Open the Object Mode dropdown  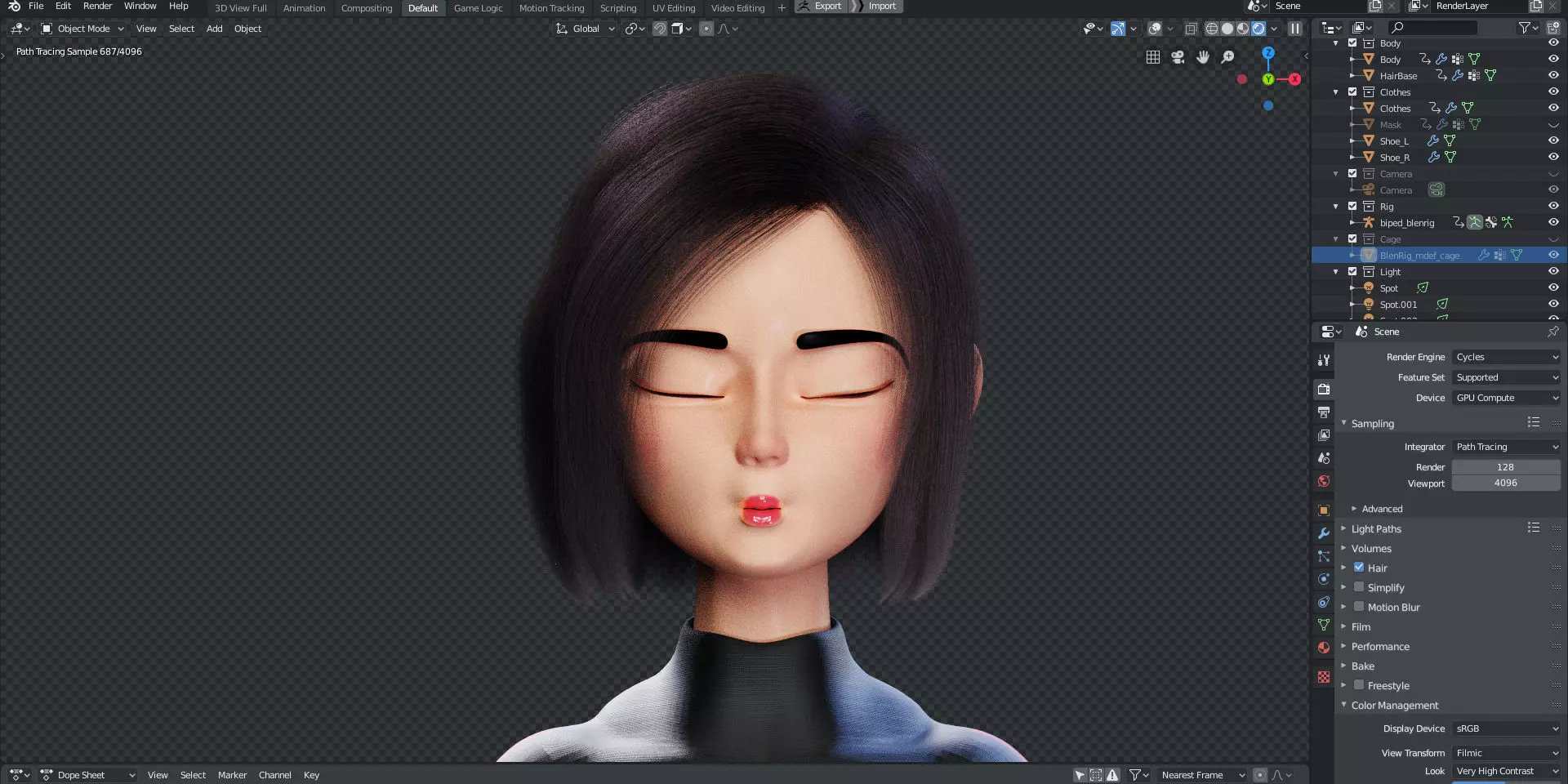[x=82, y=29]
